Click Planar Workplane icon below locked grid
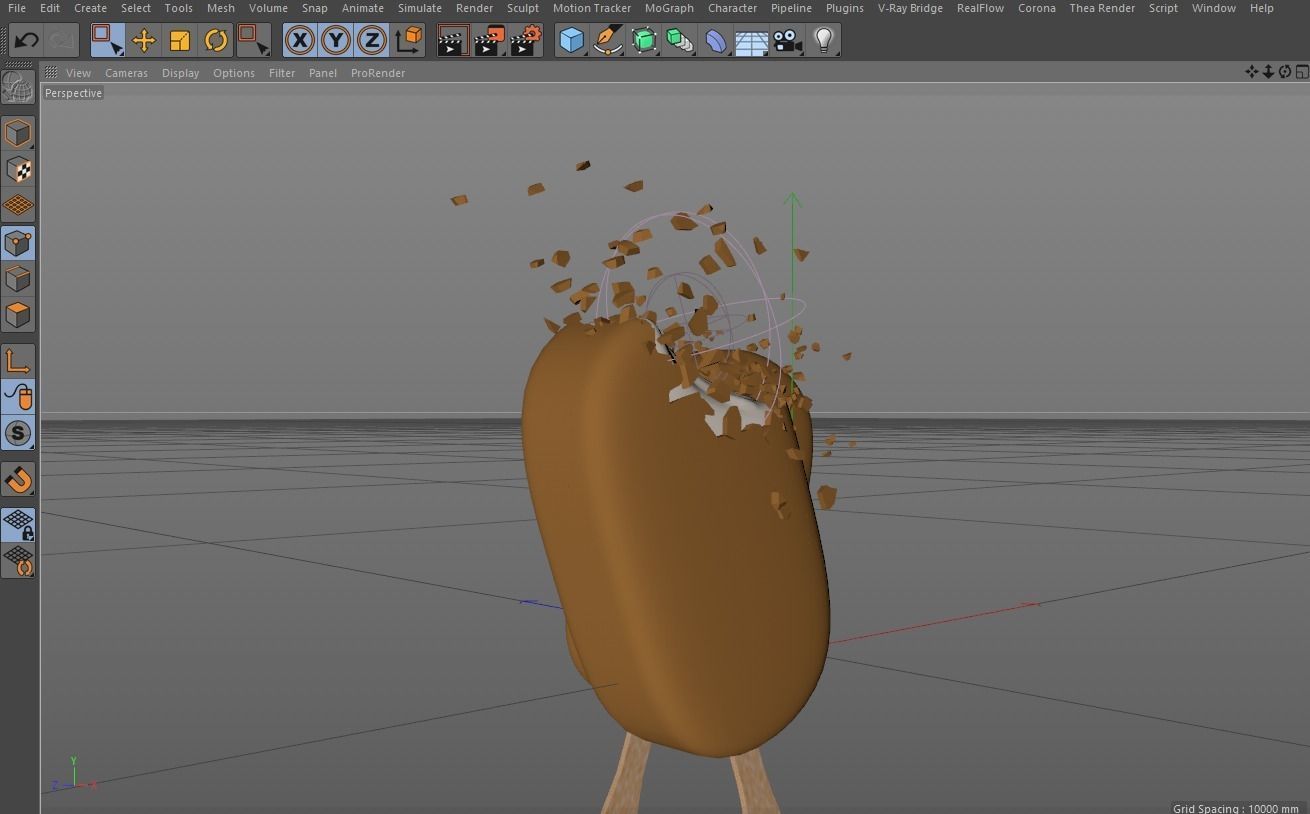 (18, 561)
